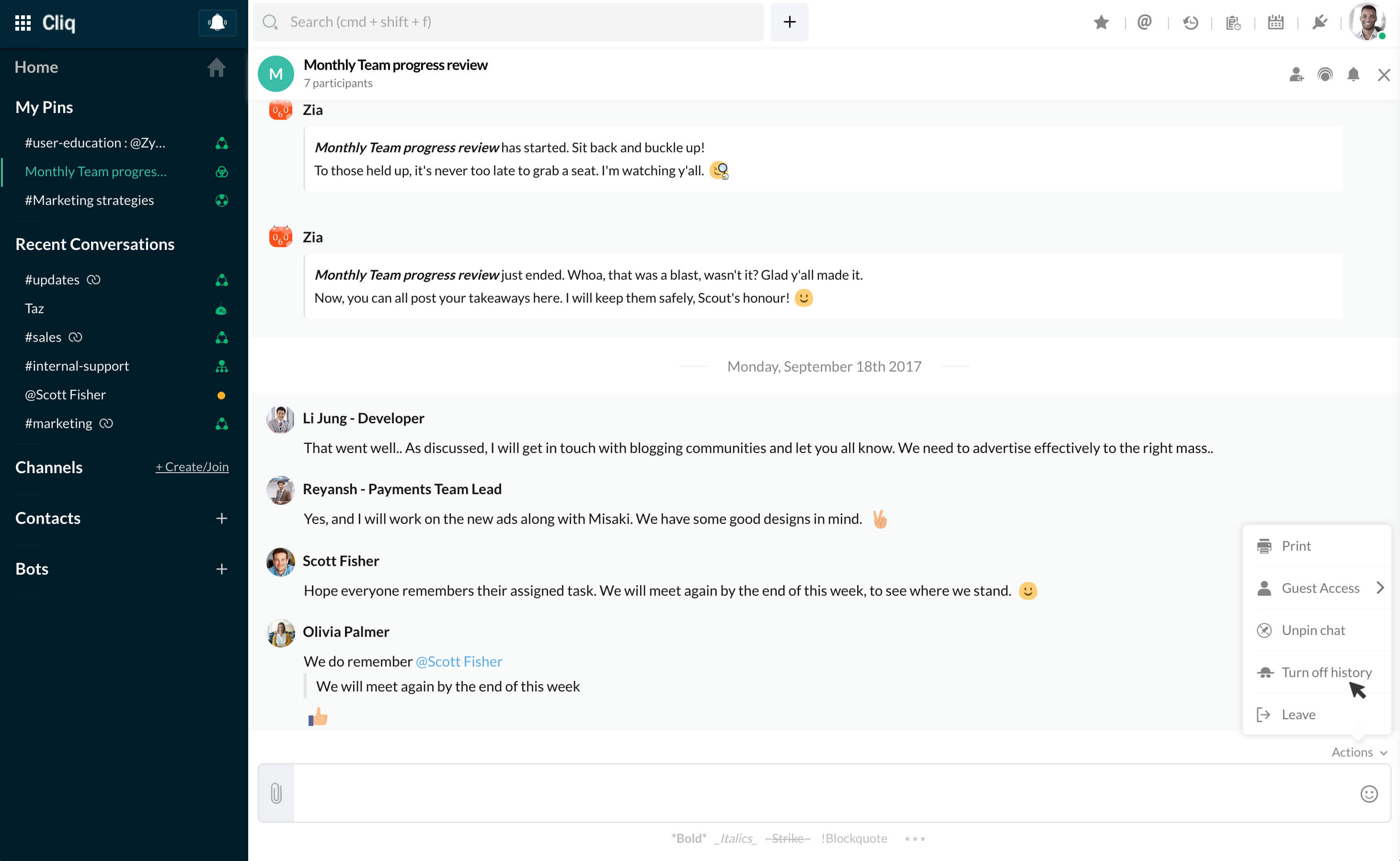1400x861 pixels.
Task: Click the notification bell in the sidebar header
Action: click(x=217, y=23)
